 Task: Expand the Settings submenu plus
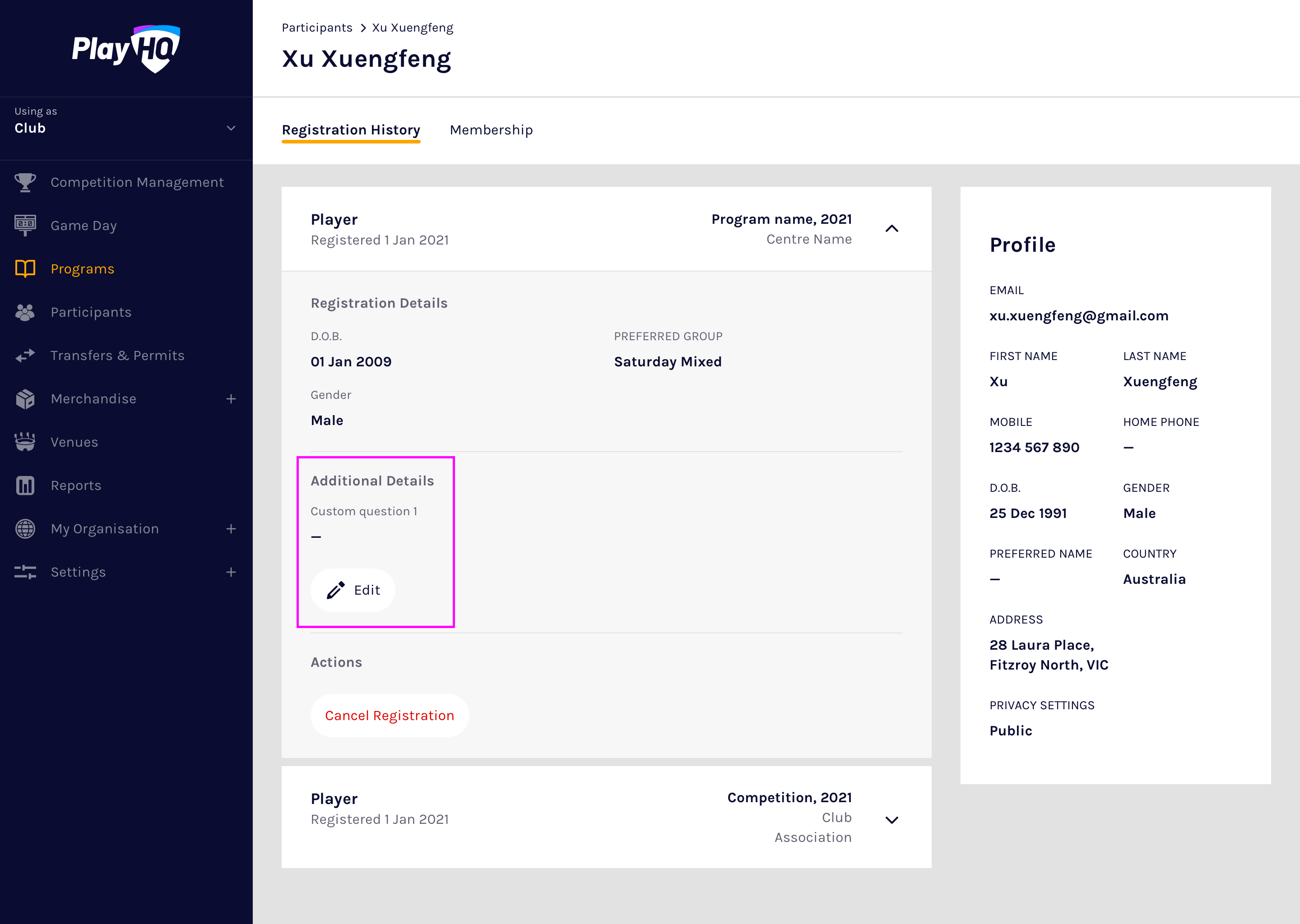[x=231, y=572]
